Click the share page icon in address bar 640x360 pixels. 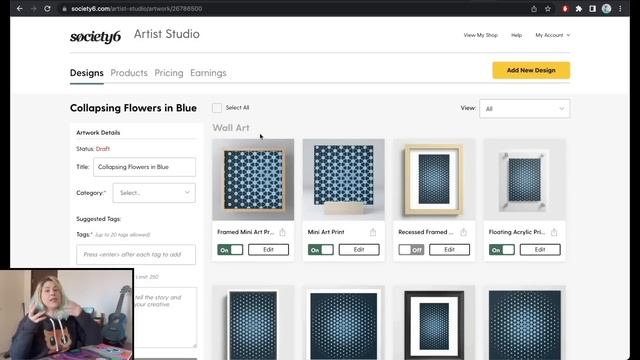(534, 9)
